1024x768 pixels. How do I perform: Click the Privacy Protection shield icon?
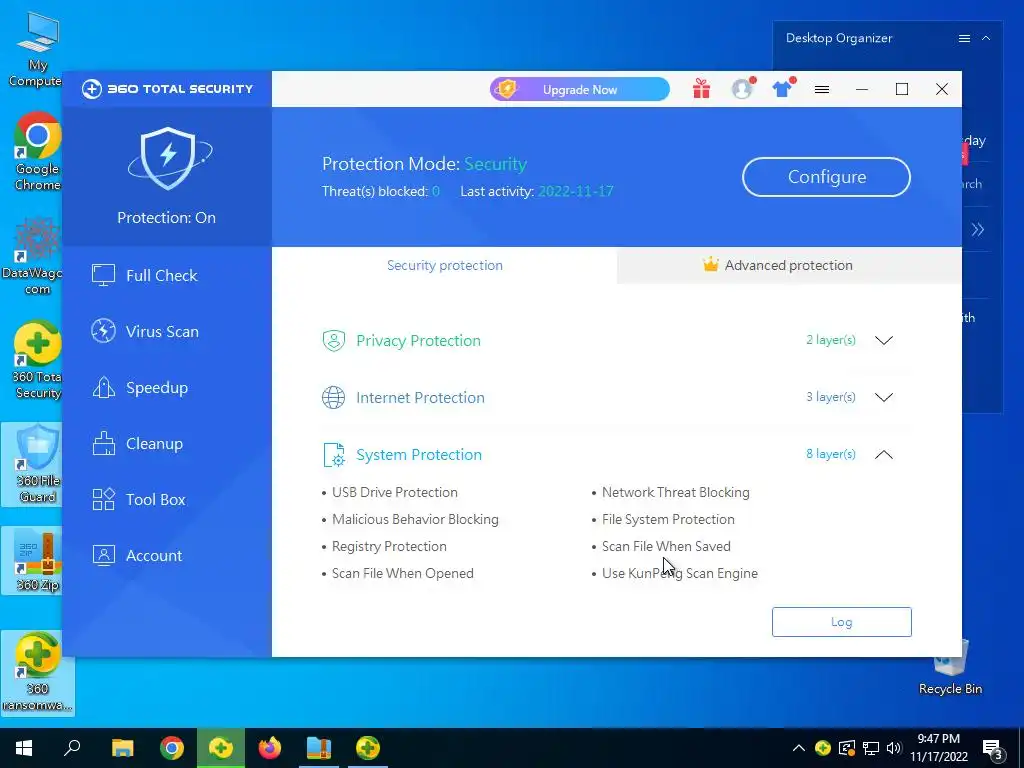click(x=334, y=340)
